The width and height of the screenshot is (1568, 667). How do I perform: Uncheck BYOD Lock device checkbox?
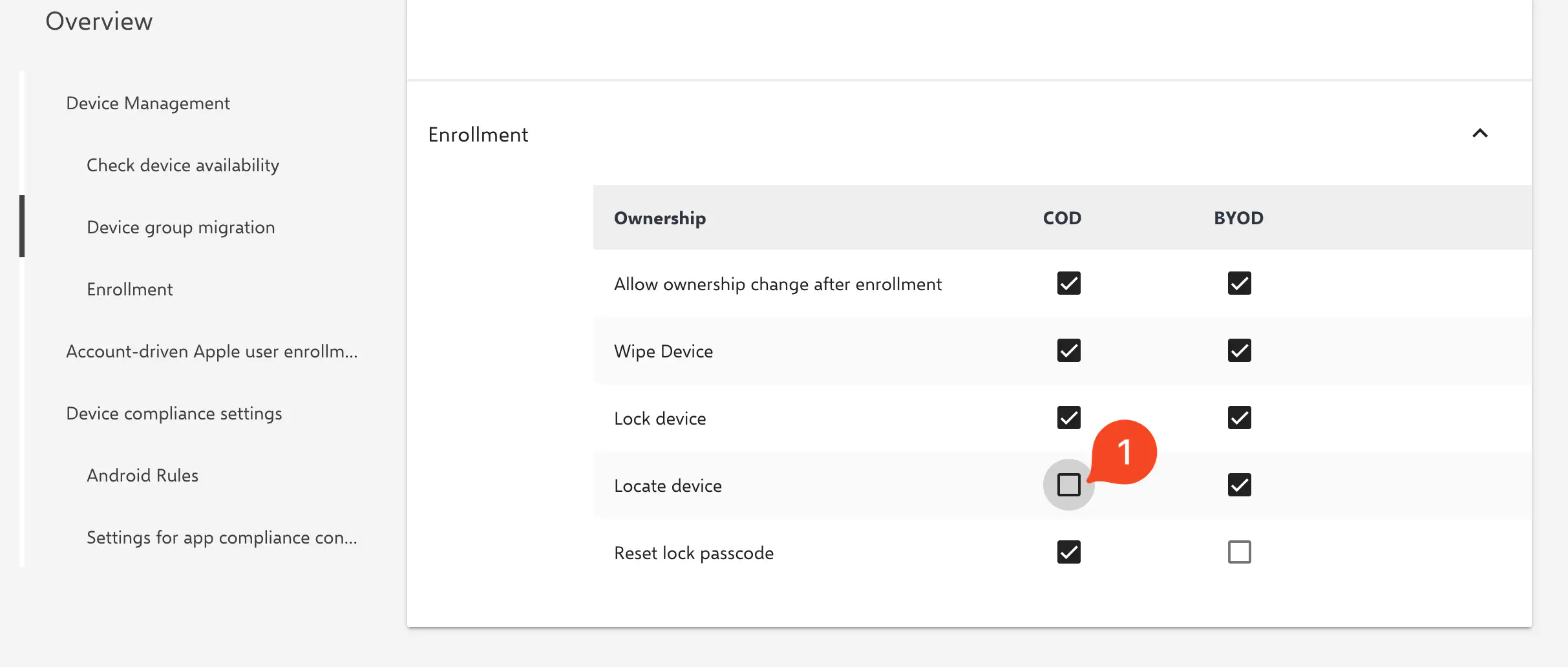pos(1239,418)
